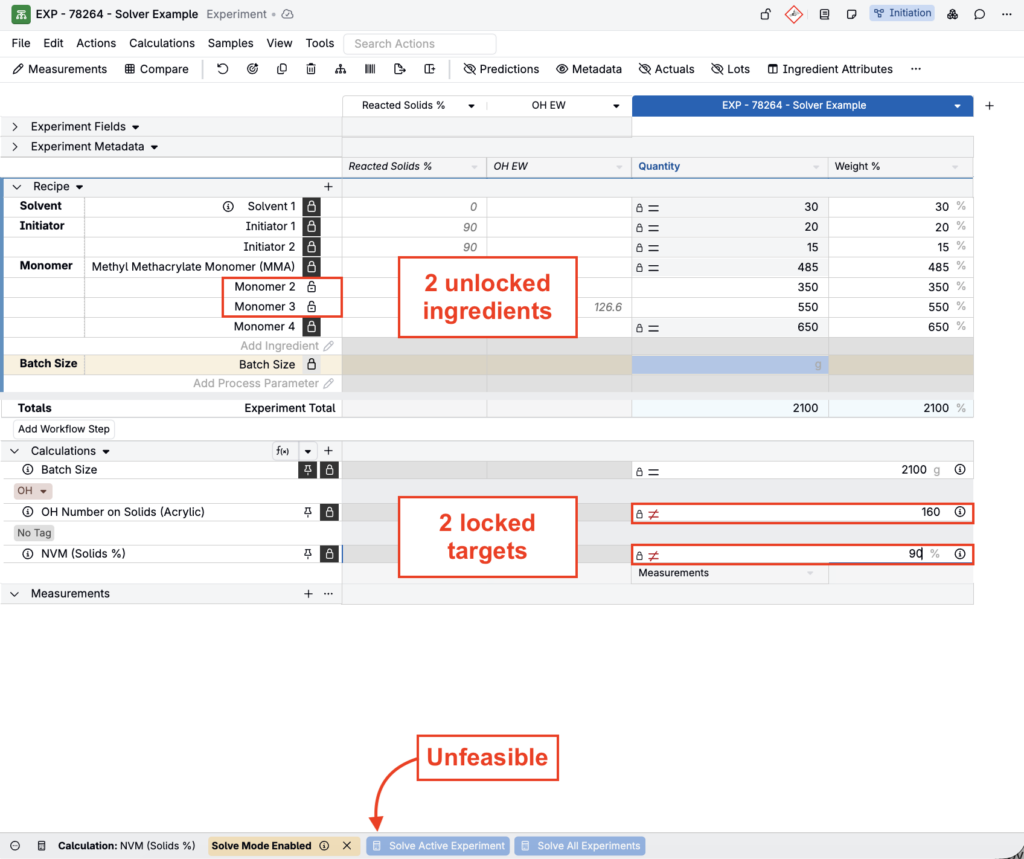Viewport: 1024px width, 859px height.
Task: Click the refresh-with-plus icon in toolbar
Action: tap(252, 69)
